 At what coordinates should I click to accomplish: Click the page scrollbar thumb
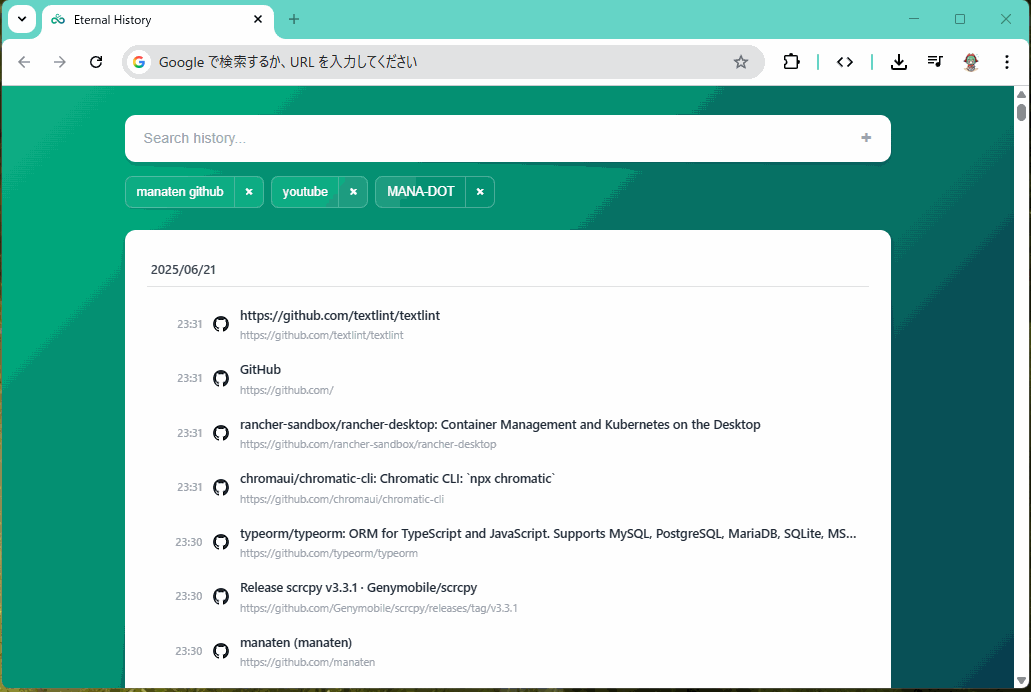pos(1021,112)
